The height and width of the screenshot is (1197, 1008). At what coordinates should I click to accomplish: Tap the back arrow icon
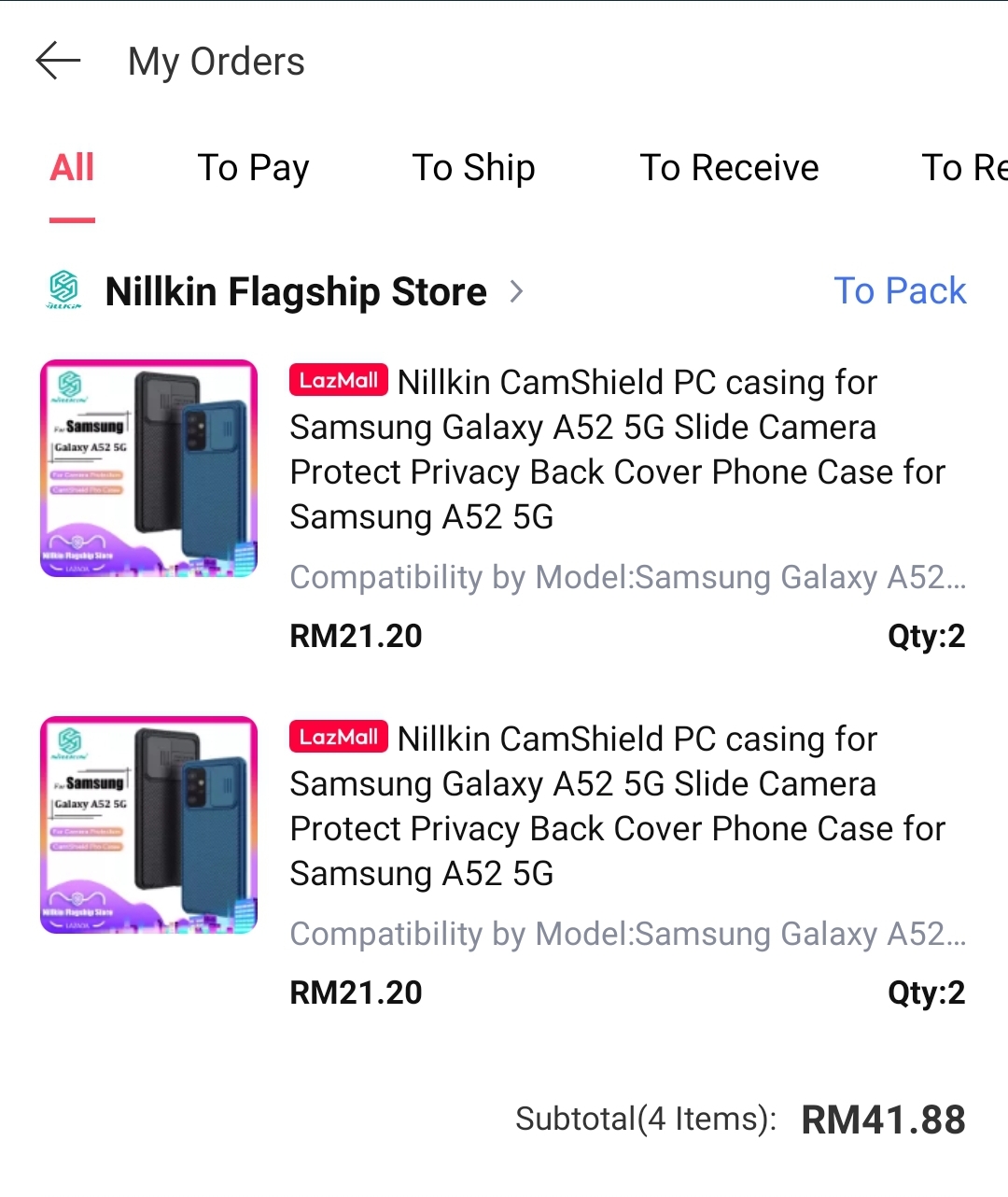58,62
